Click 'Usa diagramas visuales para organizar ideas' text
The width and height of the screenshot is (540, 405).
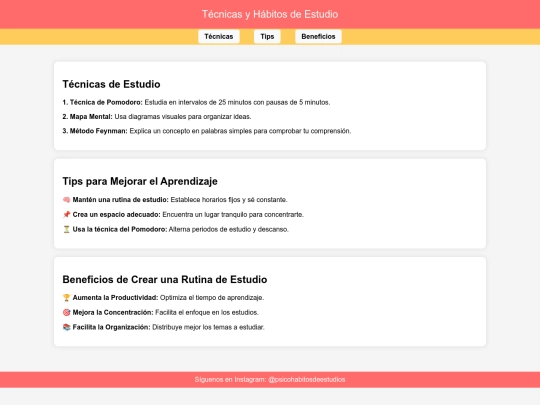pyautogui.click(x=183, y=117)
